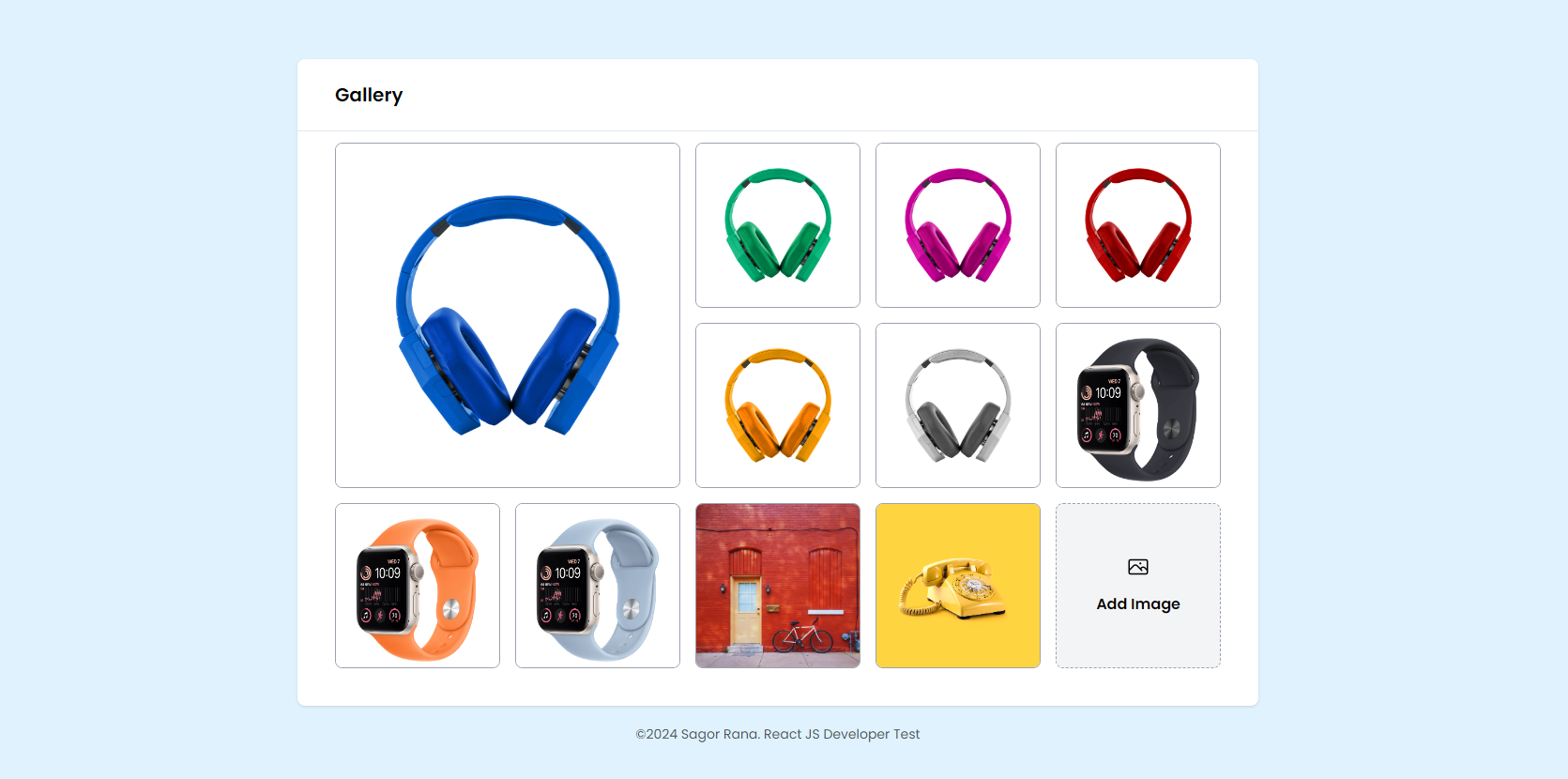Viewport: 1568px width, 779px height.
Task: Choose the magenta headphones thumbnail
Action: pos(958,225)
